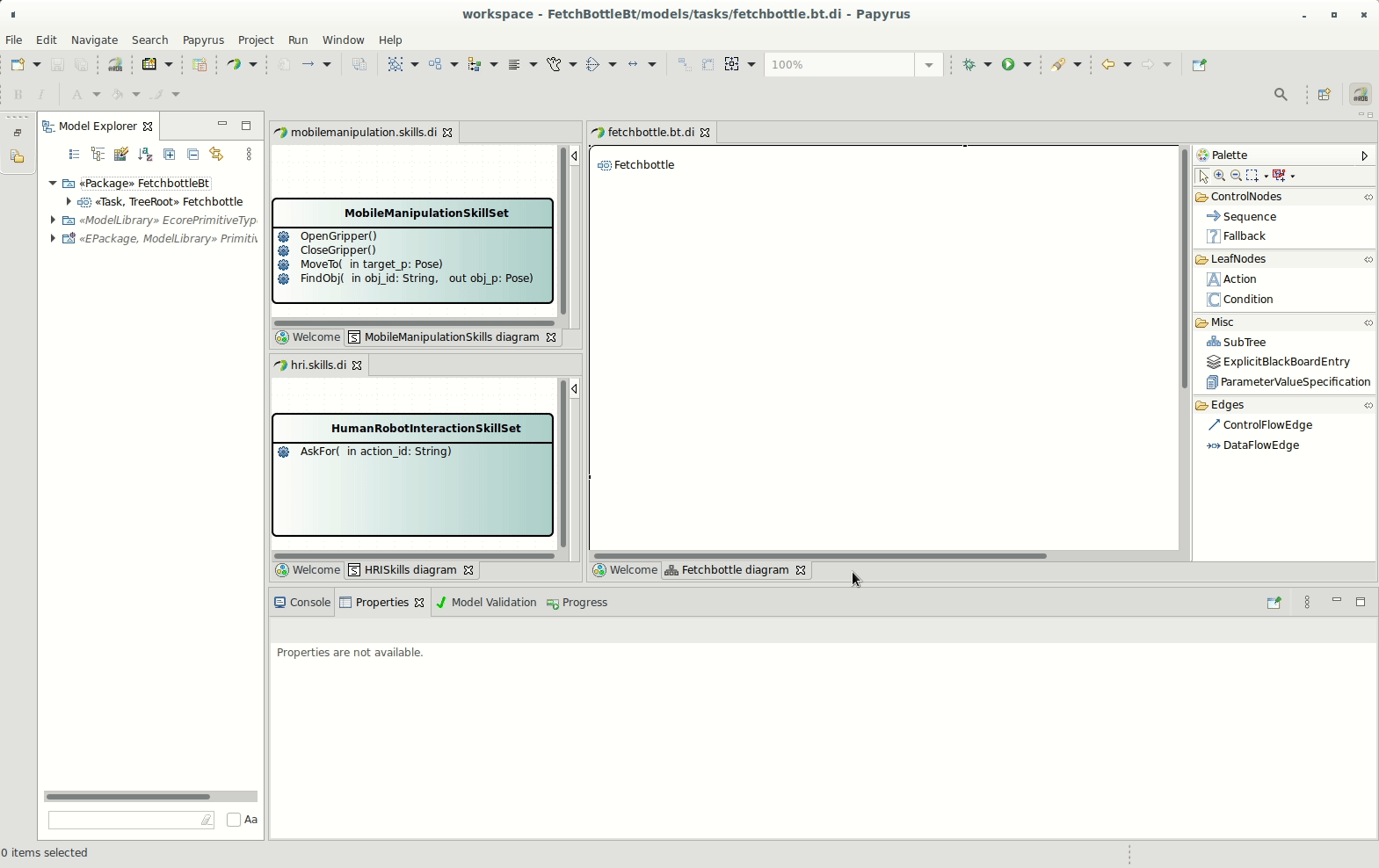Pin the ControlNodes palette drawer open

point(1368,198)
